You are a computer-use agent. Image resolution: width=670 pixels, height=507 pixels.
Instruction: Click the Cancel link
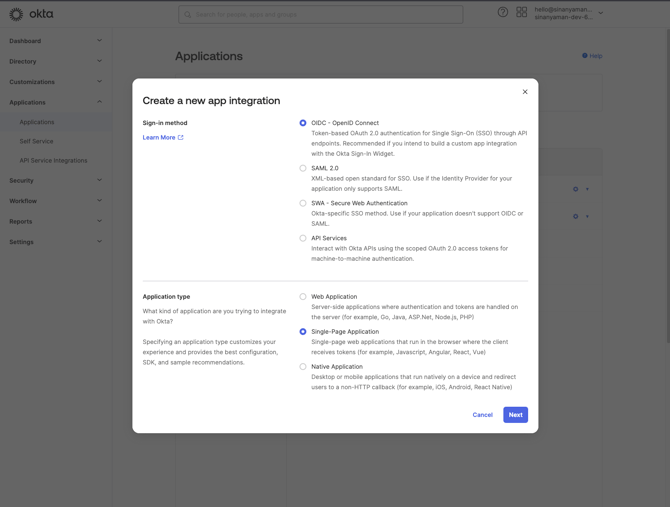[482, 415]
